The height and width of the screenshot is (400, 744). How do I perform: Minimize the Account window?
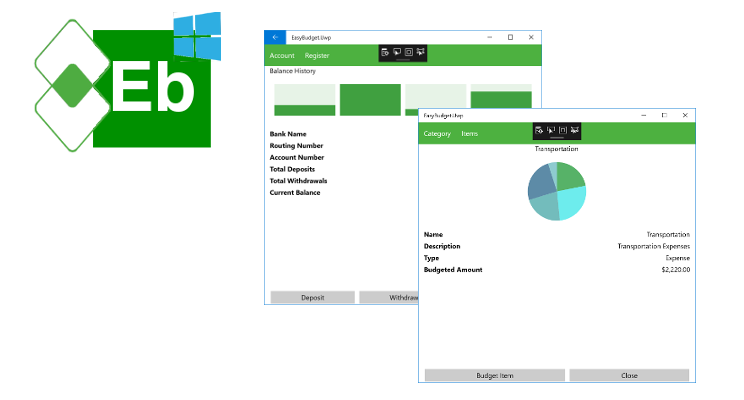pos(490,37)
